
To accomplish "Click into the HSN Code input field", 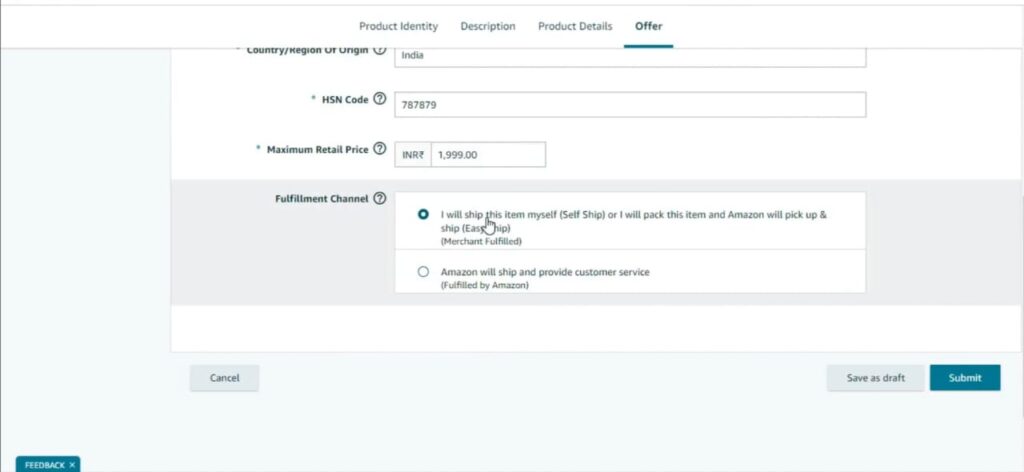I will 630,104.
